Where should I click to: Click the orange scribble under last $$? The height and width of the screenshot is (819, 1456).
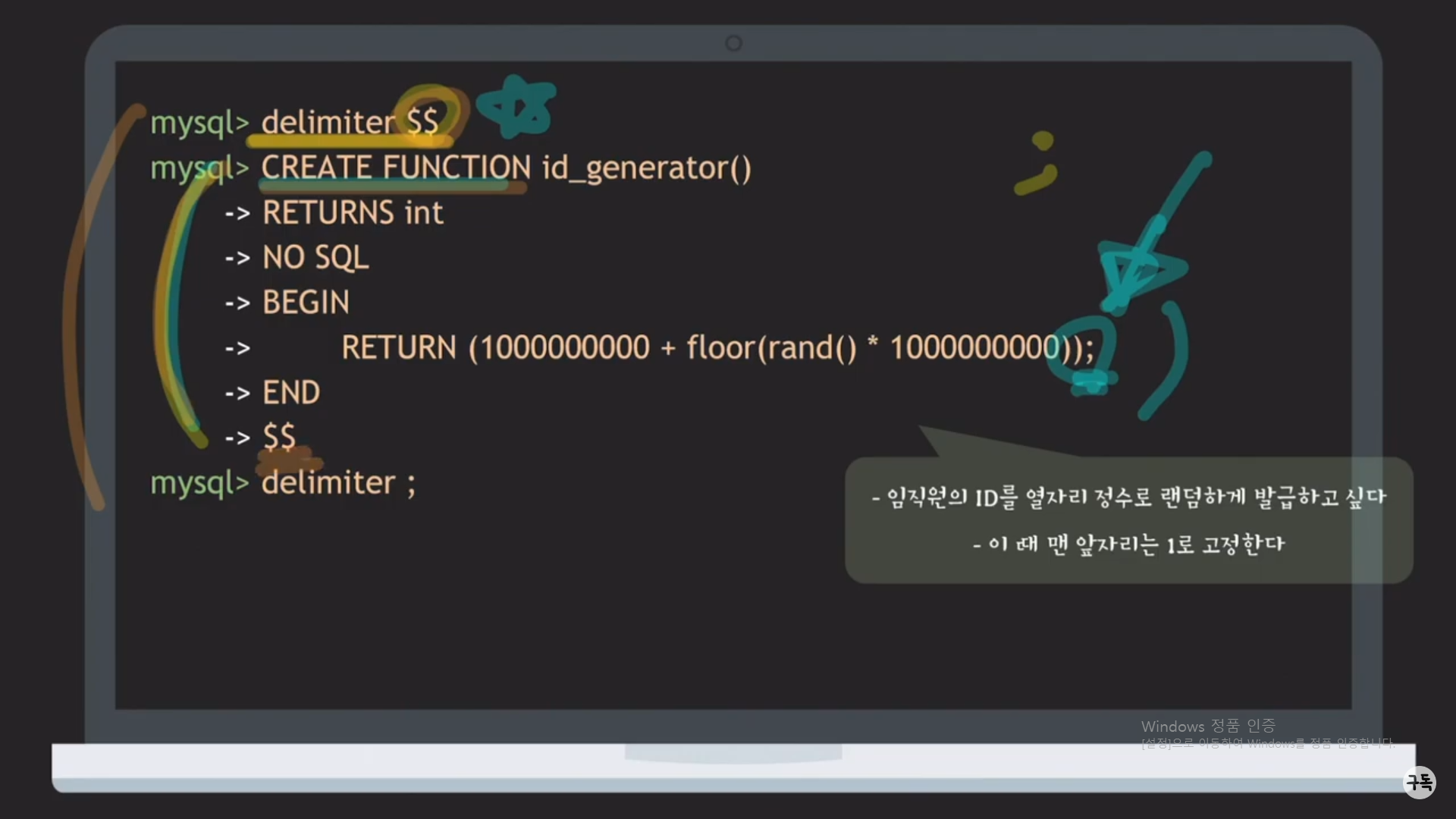click(288, 461)
